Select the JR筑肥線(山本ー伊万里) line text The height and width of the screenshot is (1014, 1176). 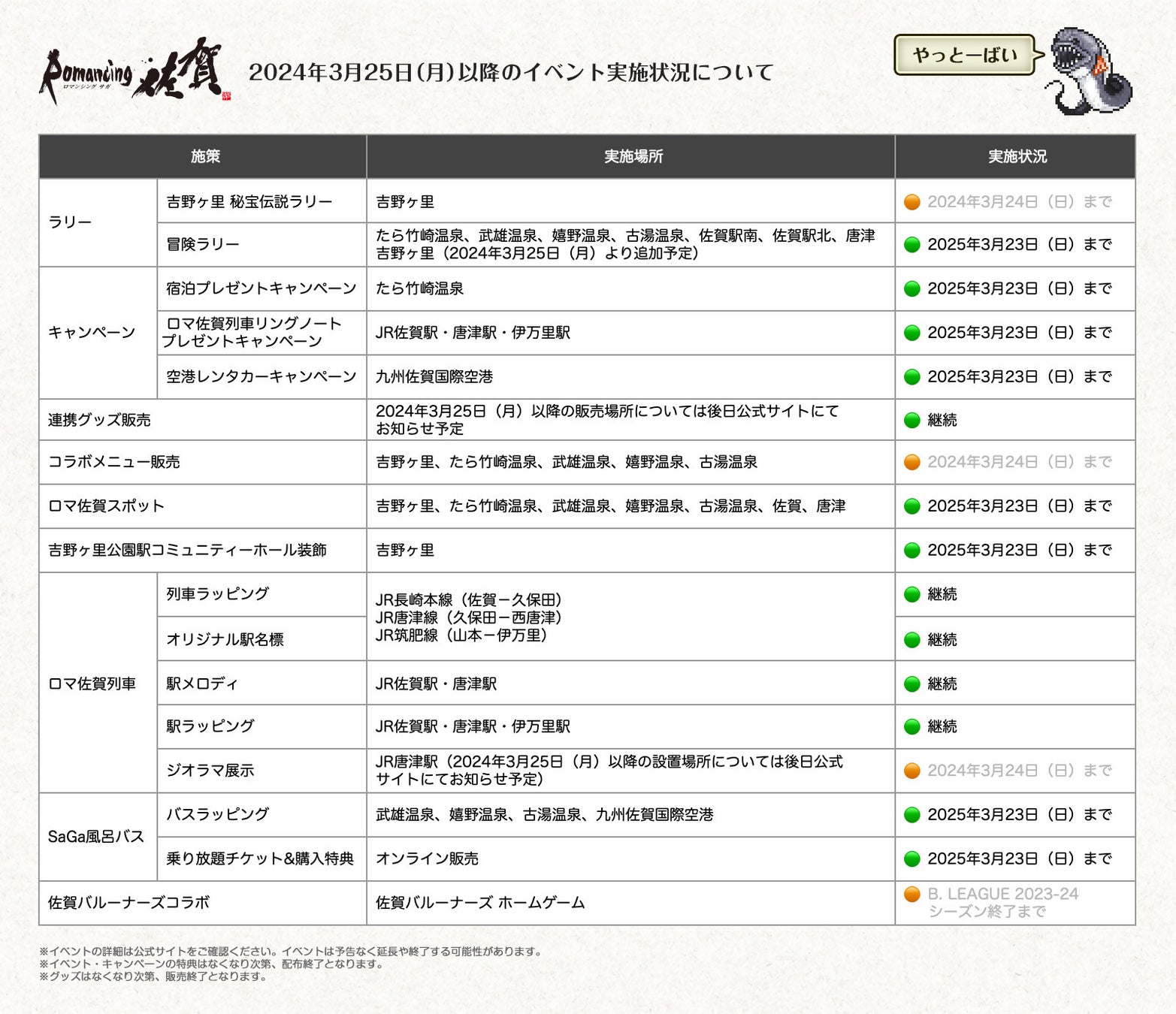pos(462,635)
